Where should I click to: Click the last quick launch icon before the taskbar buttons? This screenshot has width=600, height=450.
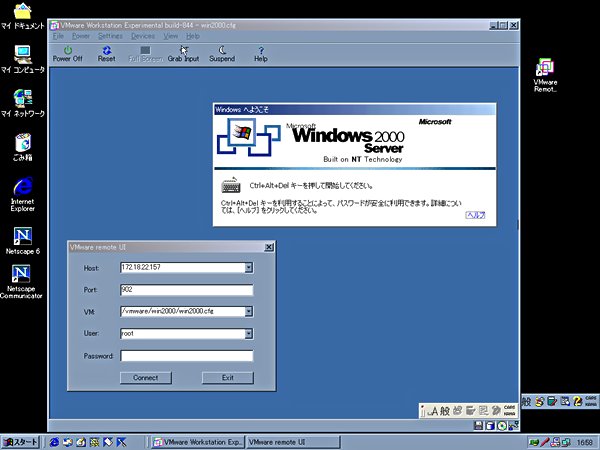pyautogui.click(x=122, y=442)
